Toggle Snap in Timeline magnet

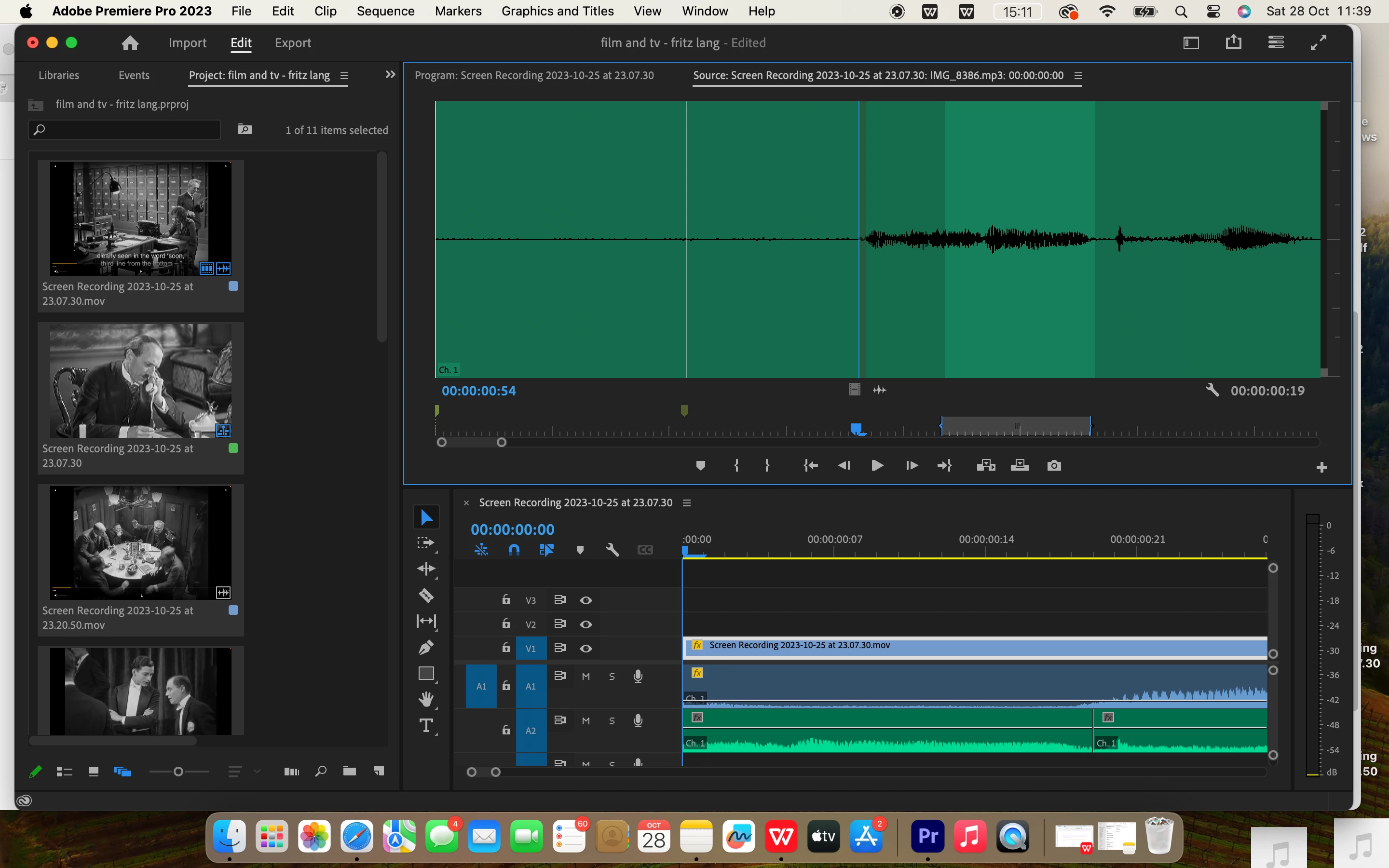coord(514,550)
